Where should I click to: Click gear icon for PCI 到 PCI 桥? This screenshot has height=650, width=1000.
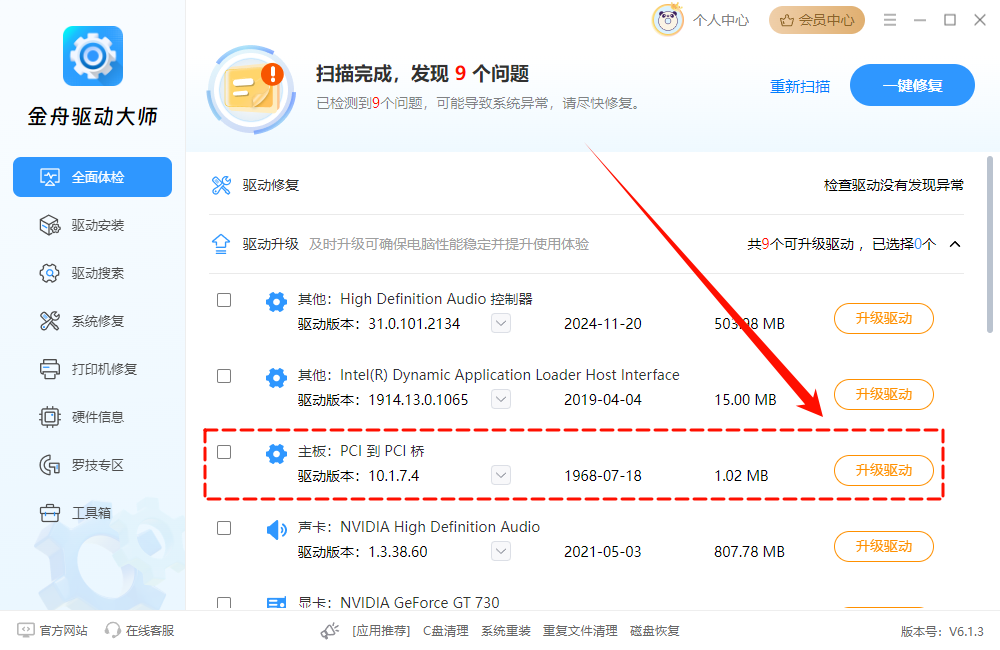coord(276,454)
